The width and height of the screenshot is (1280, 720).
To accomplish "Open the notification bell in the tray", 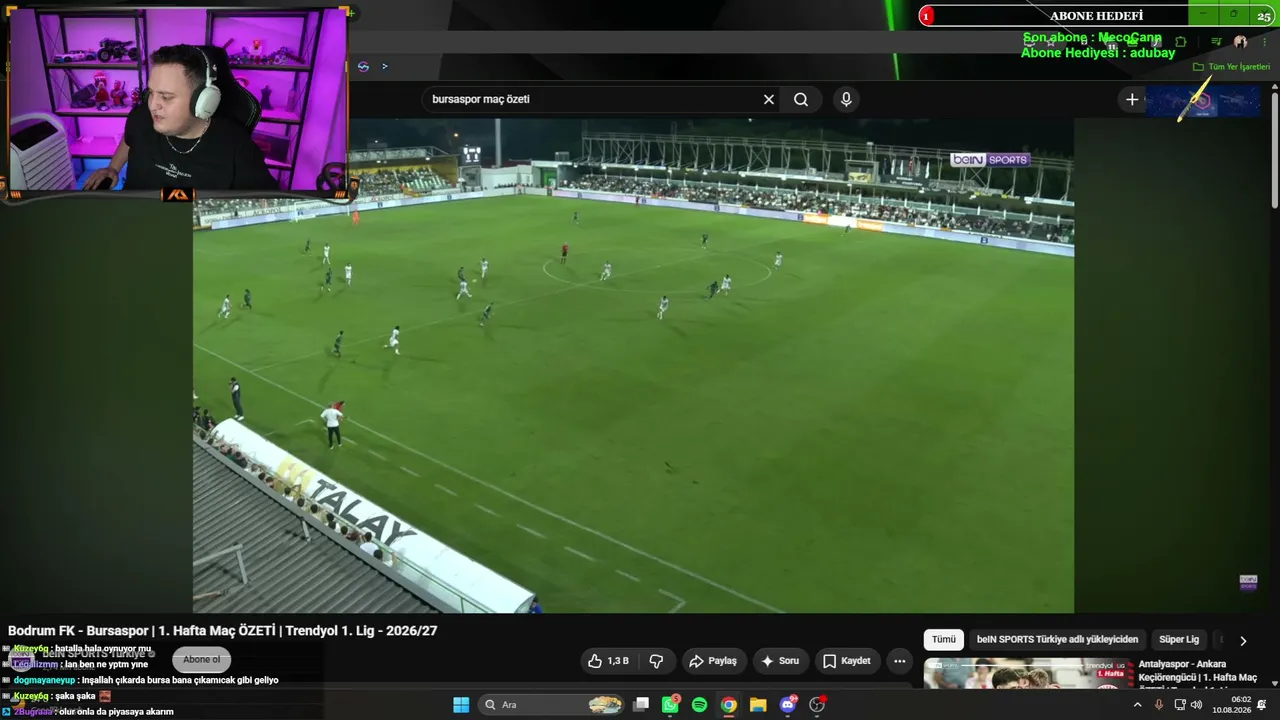I will point(1262,705).
